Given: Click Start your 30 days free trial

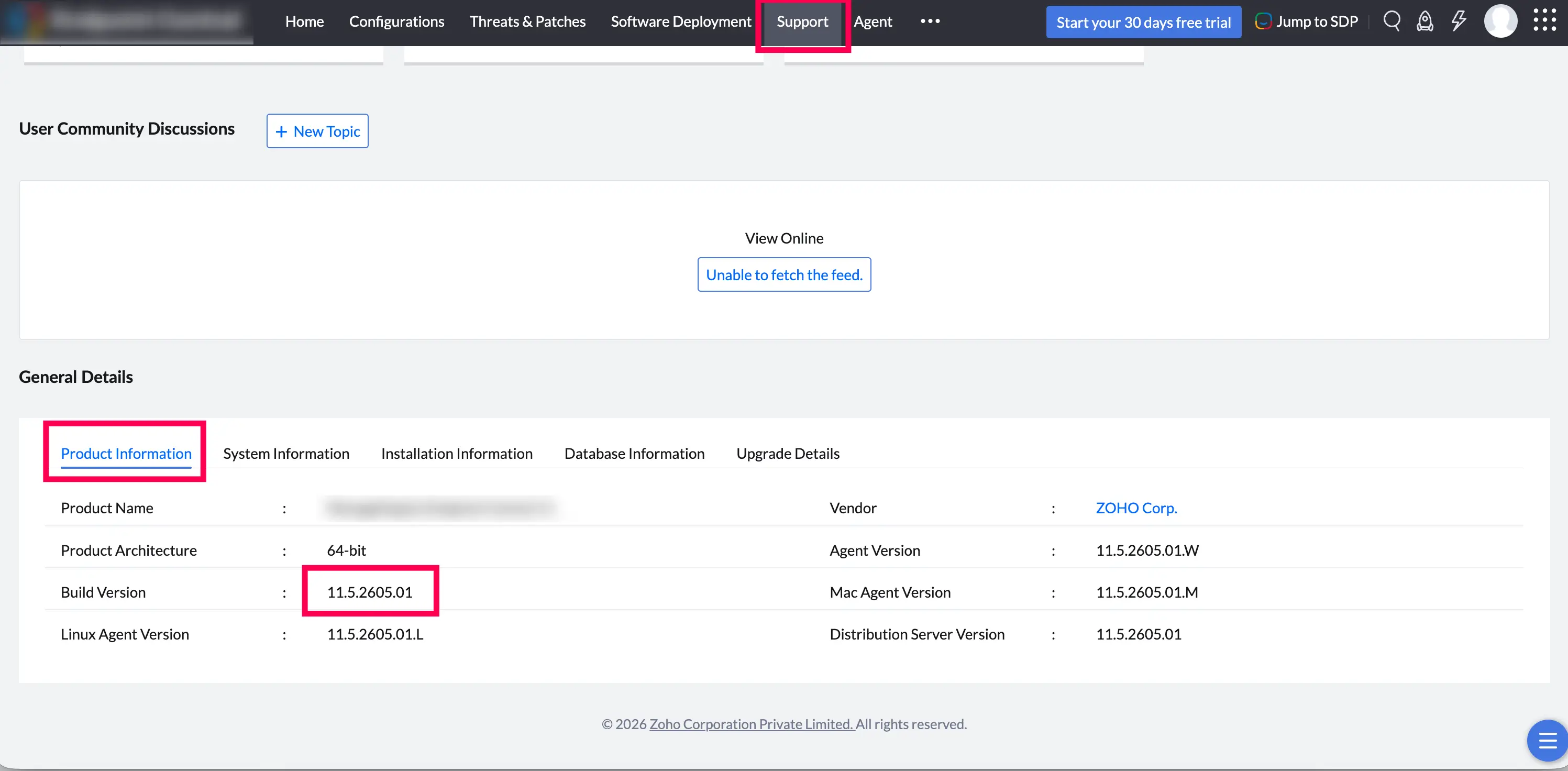Looking at the screenshot, I should tap(1143, 22).
